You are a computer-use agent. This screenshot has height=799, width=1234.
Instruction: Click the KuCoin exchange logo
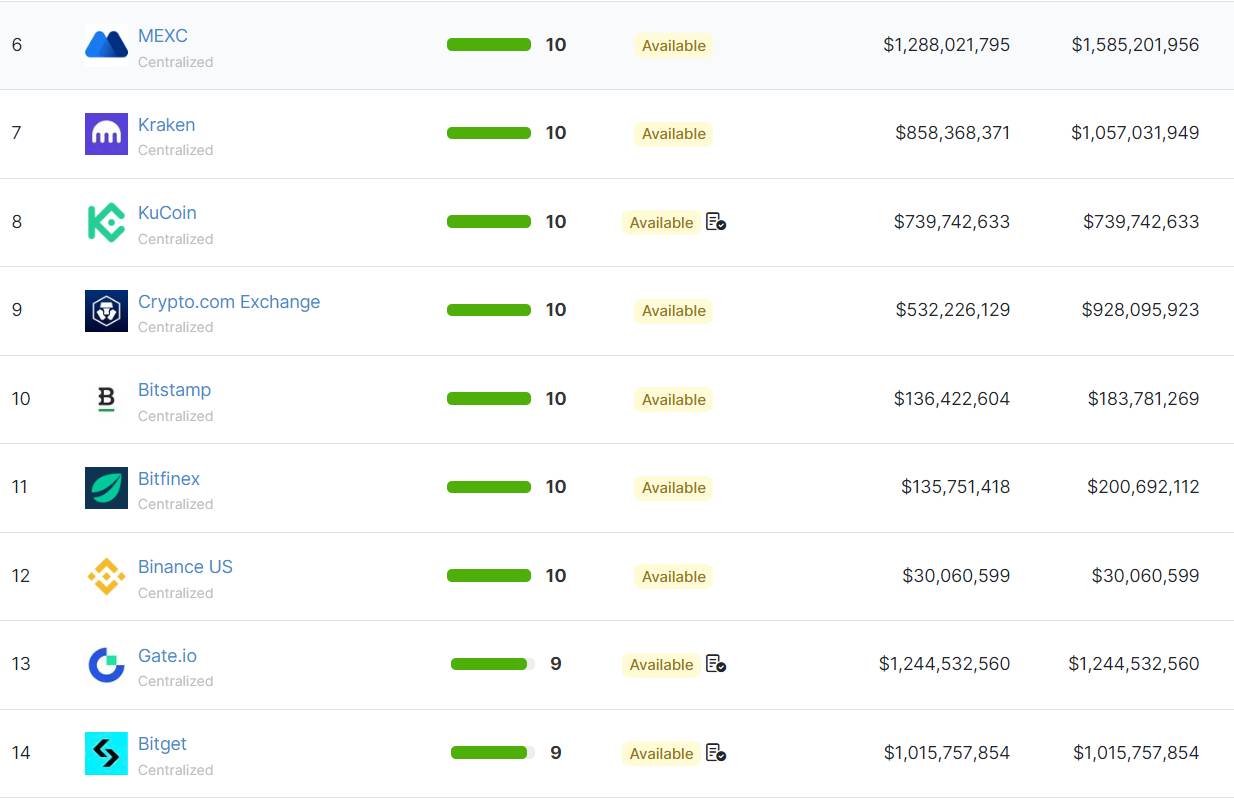tap(106, 222)
